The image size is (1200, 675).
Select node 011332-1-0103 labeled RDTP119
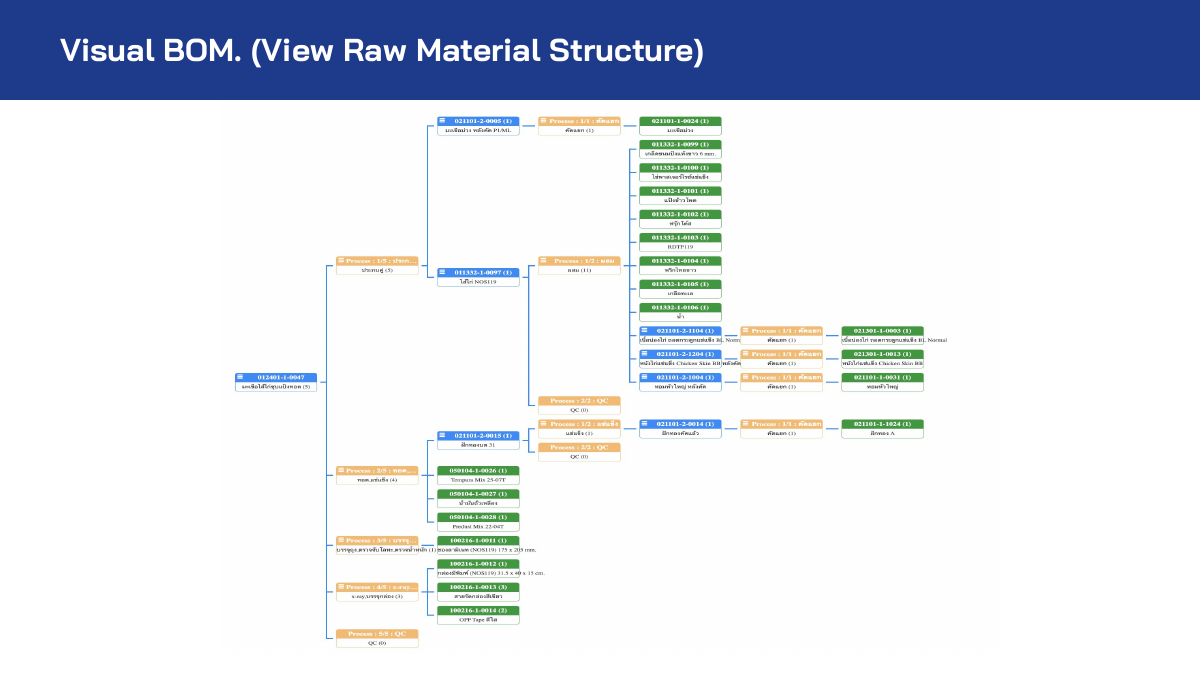click(x=680, y=242)
